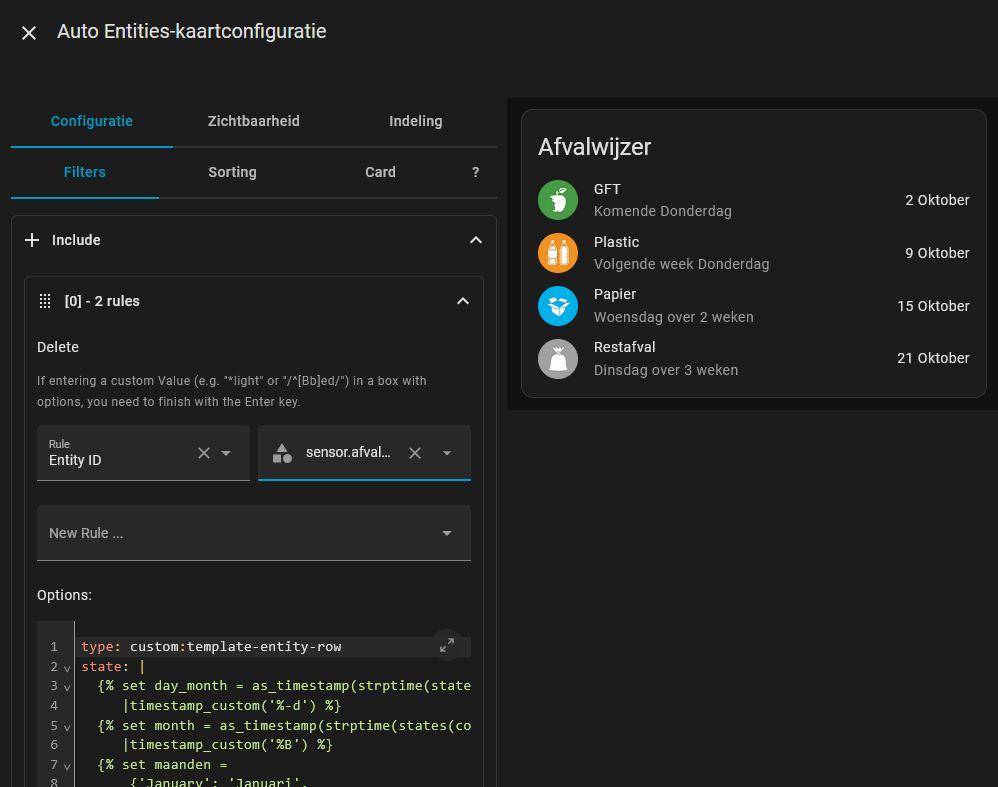Fold code line 5 in the editor

[x=67, y=727]
